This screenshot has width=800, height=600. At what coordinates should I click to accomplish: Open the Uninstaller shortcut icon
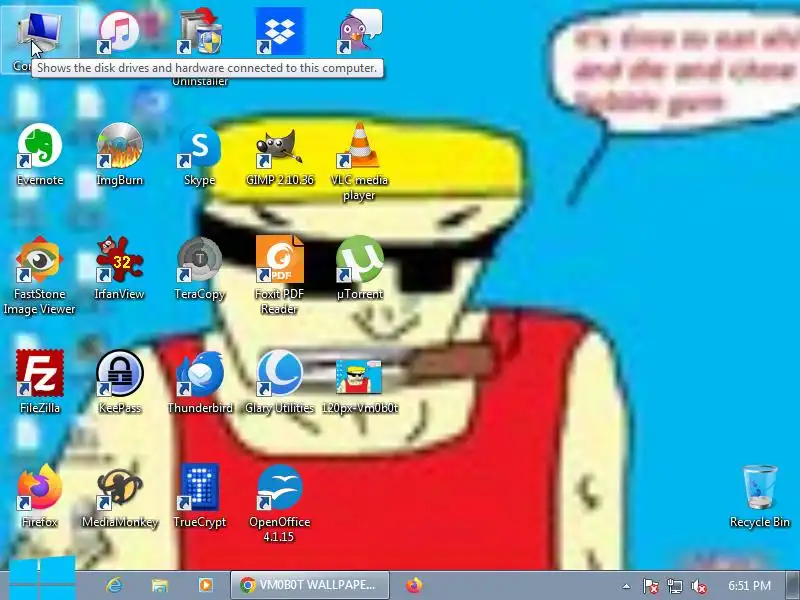coord(200,32)
